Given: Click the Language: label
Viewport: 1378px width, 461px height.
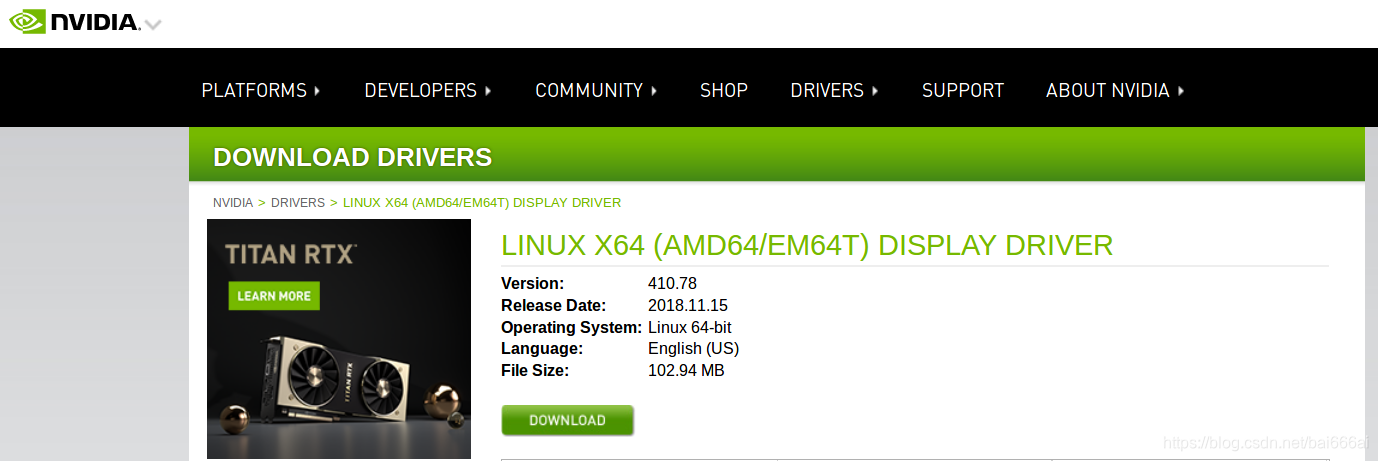Looking at the screenshot, I should 542,349.
